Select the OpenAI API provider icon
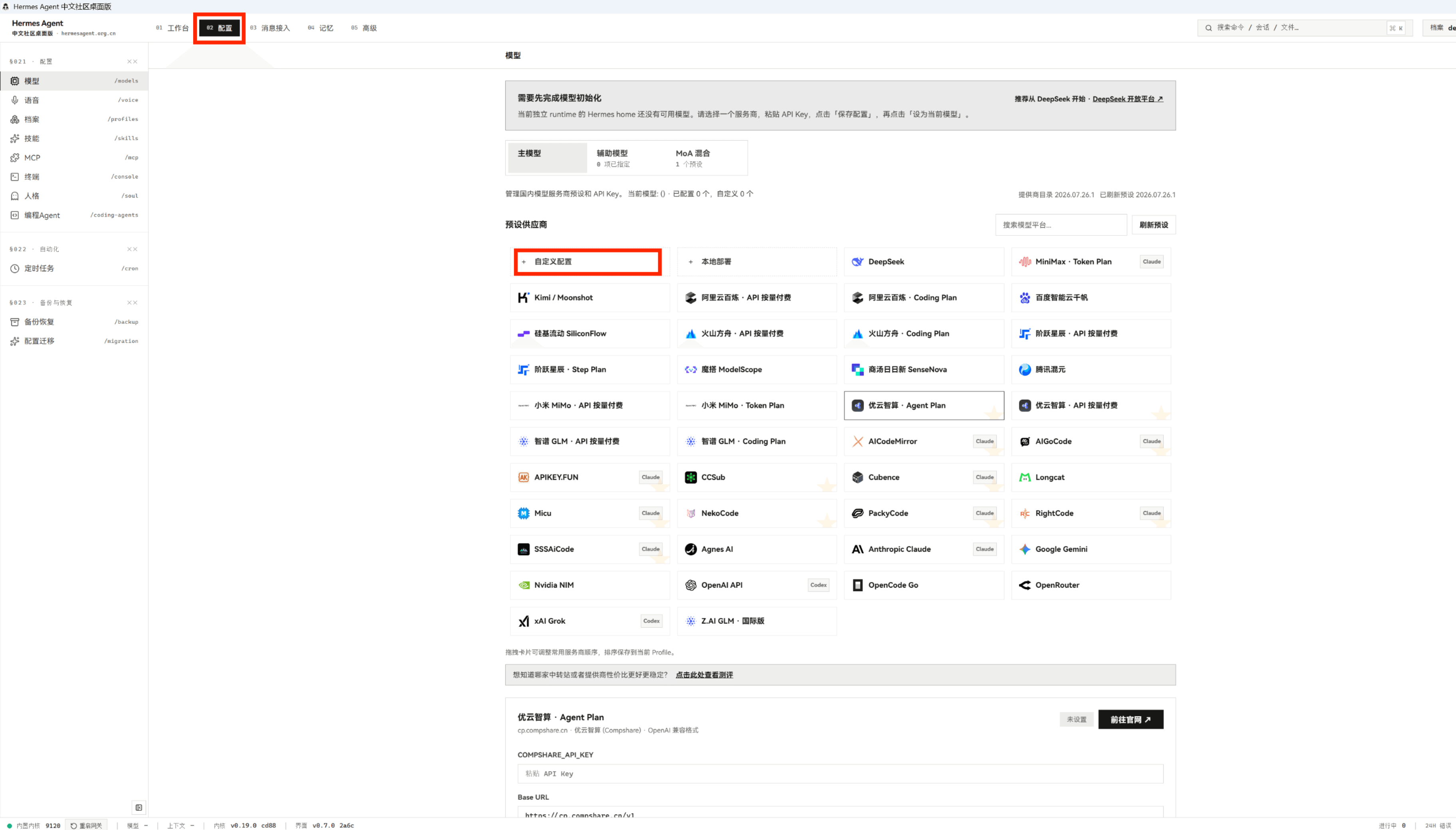The image size is (1456, 830). (x=690, y=585)
